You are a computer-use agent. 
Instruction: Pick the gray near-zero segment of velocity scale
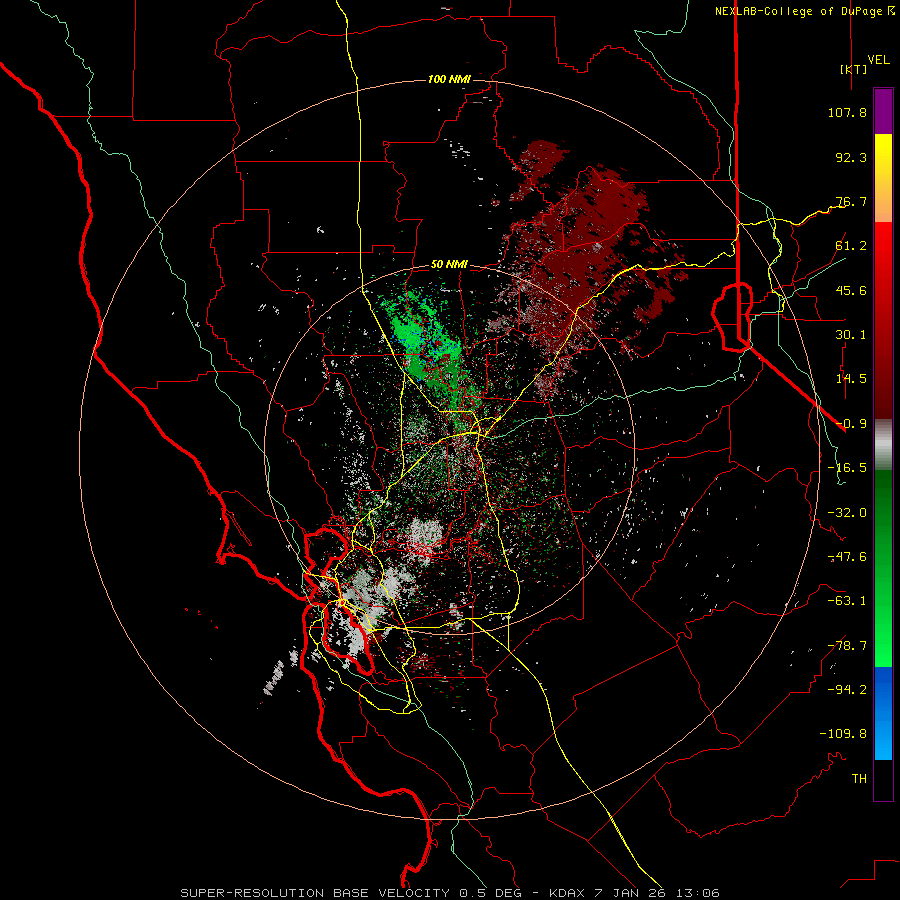883,445
